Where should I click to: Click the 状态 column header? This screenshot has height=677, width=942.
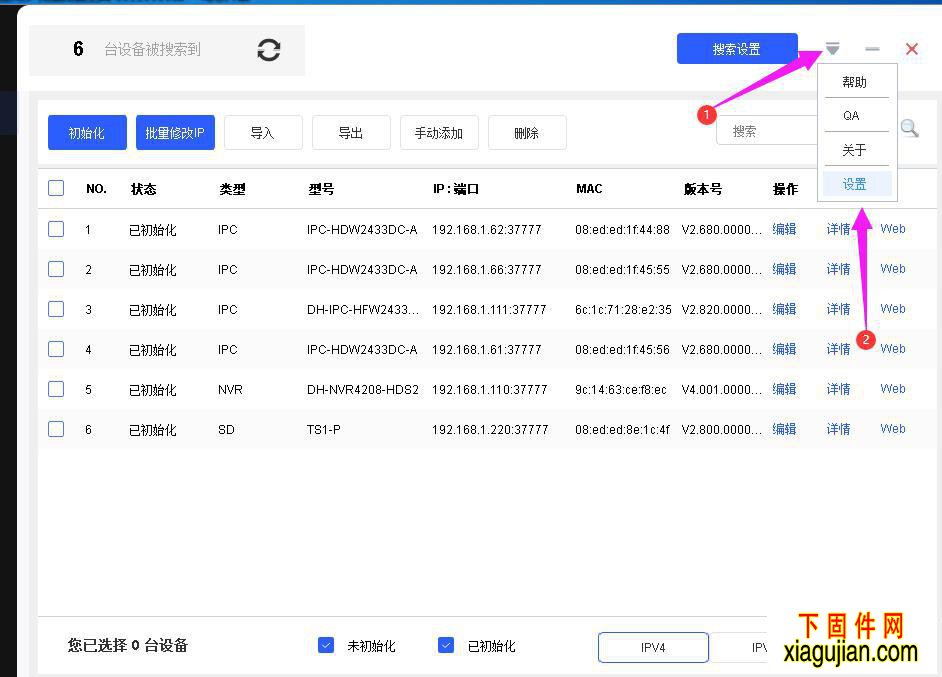click(x=144, y=189)
